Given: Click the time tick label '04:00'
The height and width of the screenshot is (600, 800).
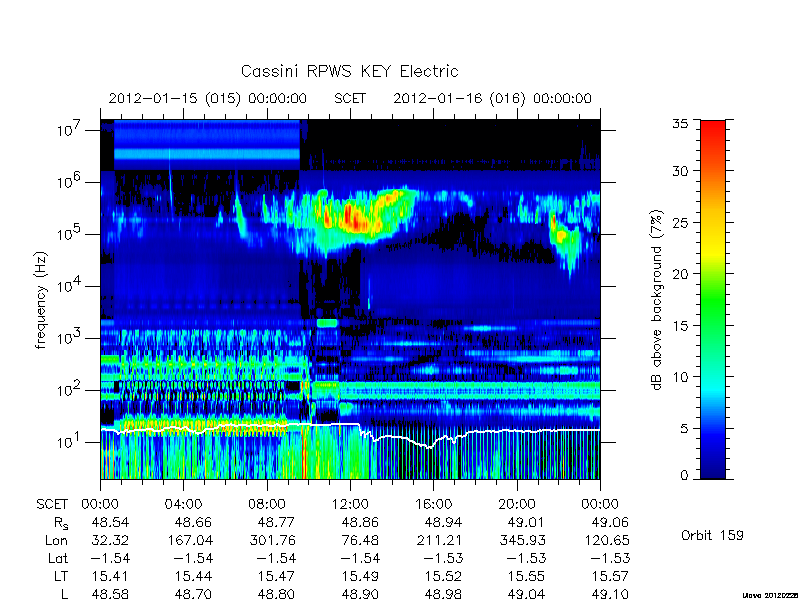Looking at the screenshot, I should [183, 505].
